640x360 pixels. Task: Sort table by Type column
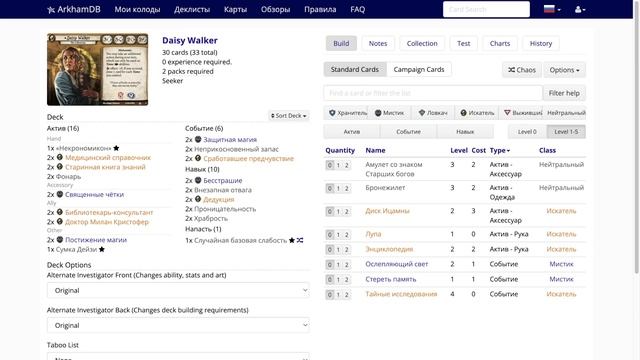pyautogui.click(x=500, y=150)
